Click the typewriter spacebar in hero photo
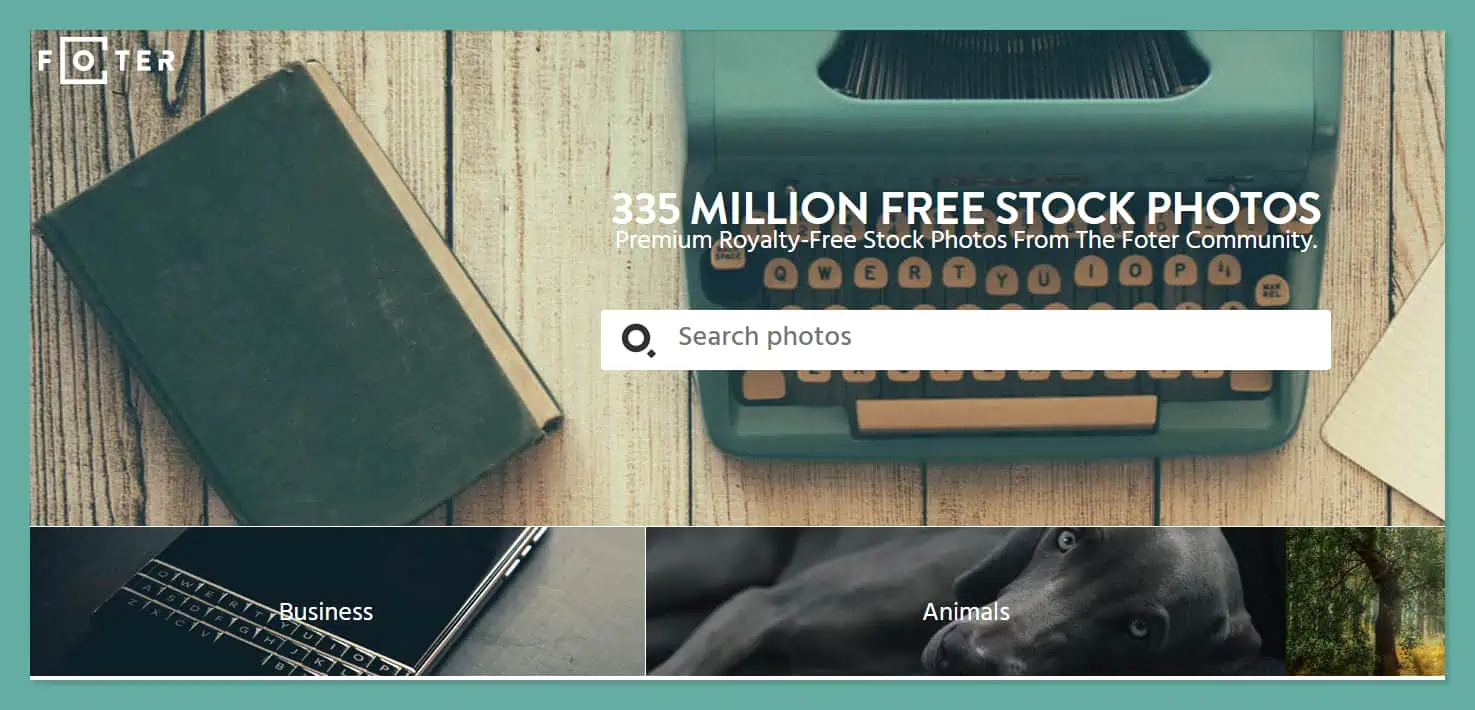Screen dimensions: 1475x710 [1006, 412]
